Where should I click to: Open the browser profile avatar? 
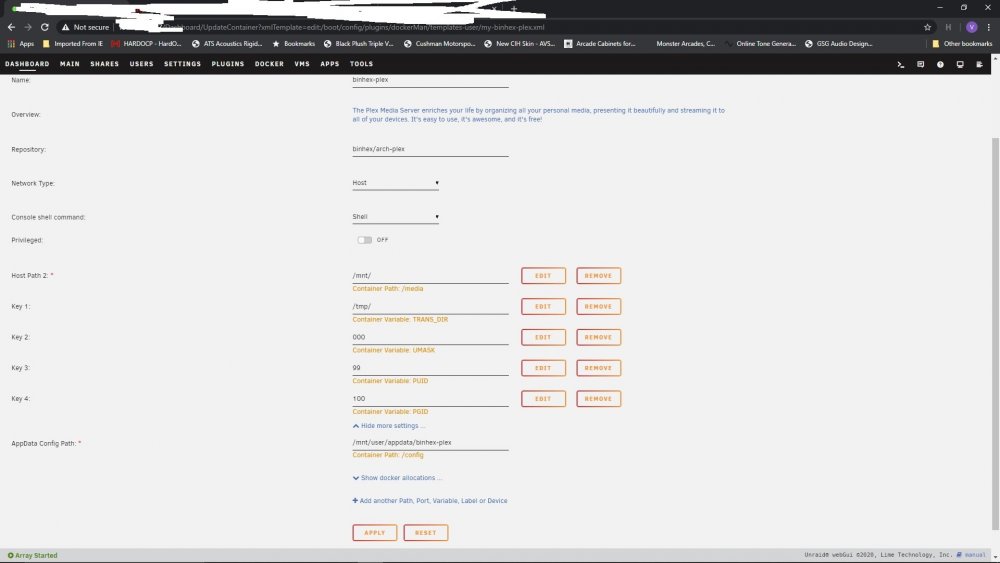(971, 27)
